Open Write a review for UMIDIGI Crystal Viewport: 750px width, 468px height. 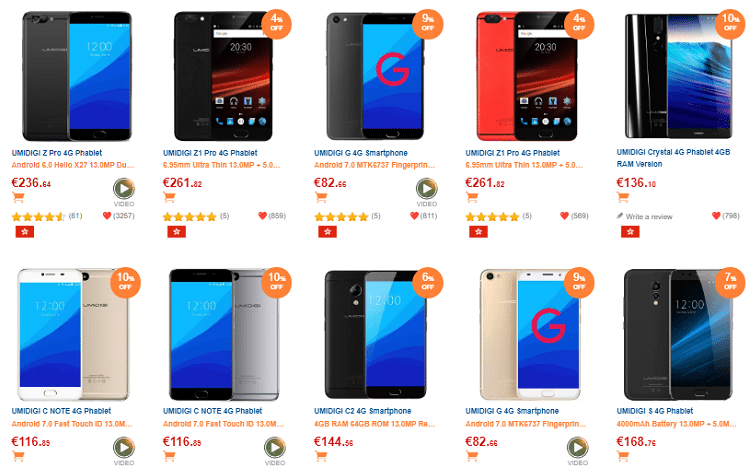(644, 217)
